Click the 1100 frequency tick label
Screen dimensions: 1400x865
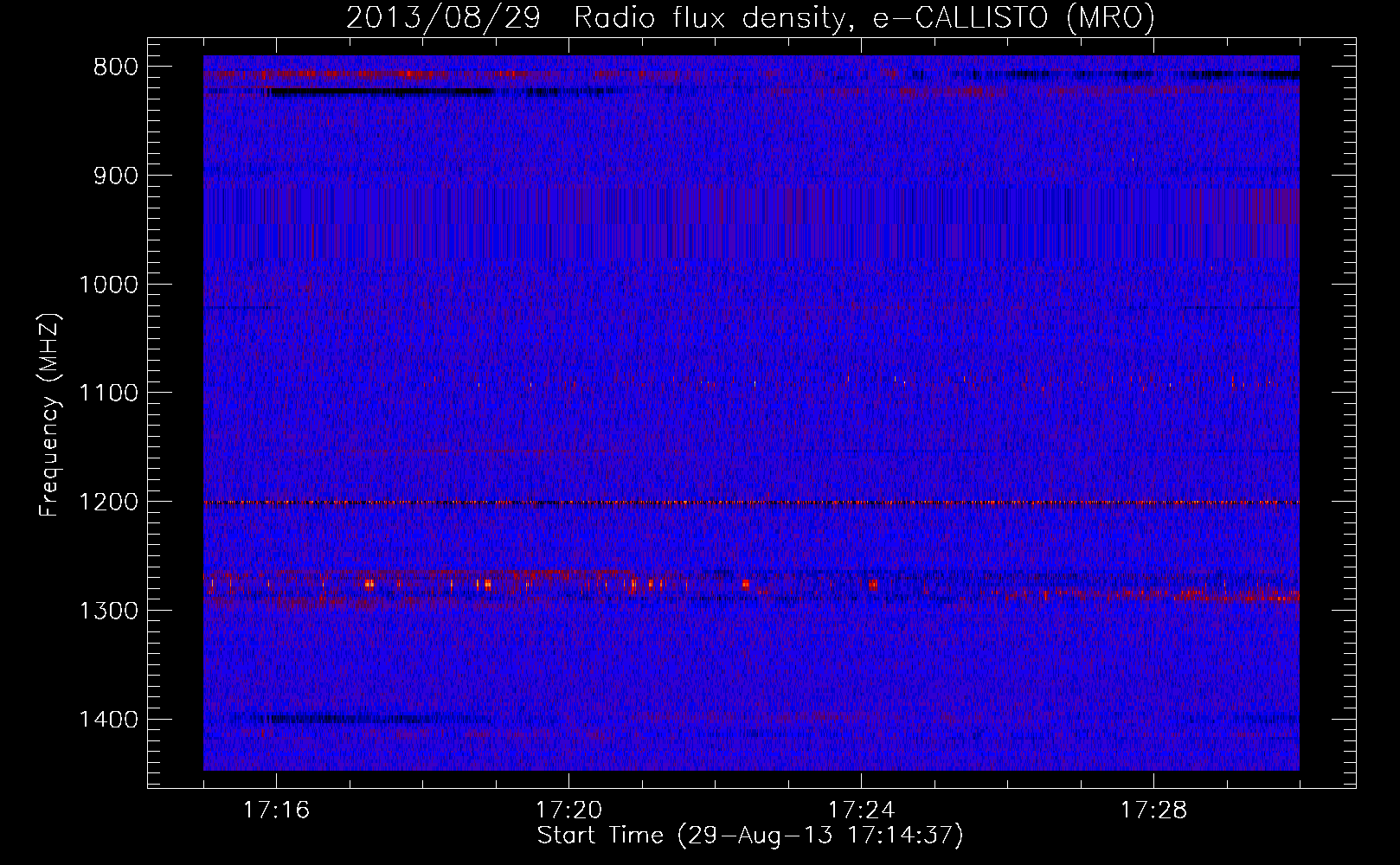click(108, 394)
